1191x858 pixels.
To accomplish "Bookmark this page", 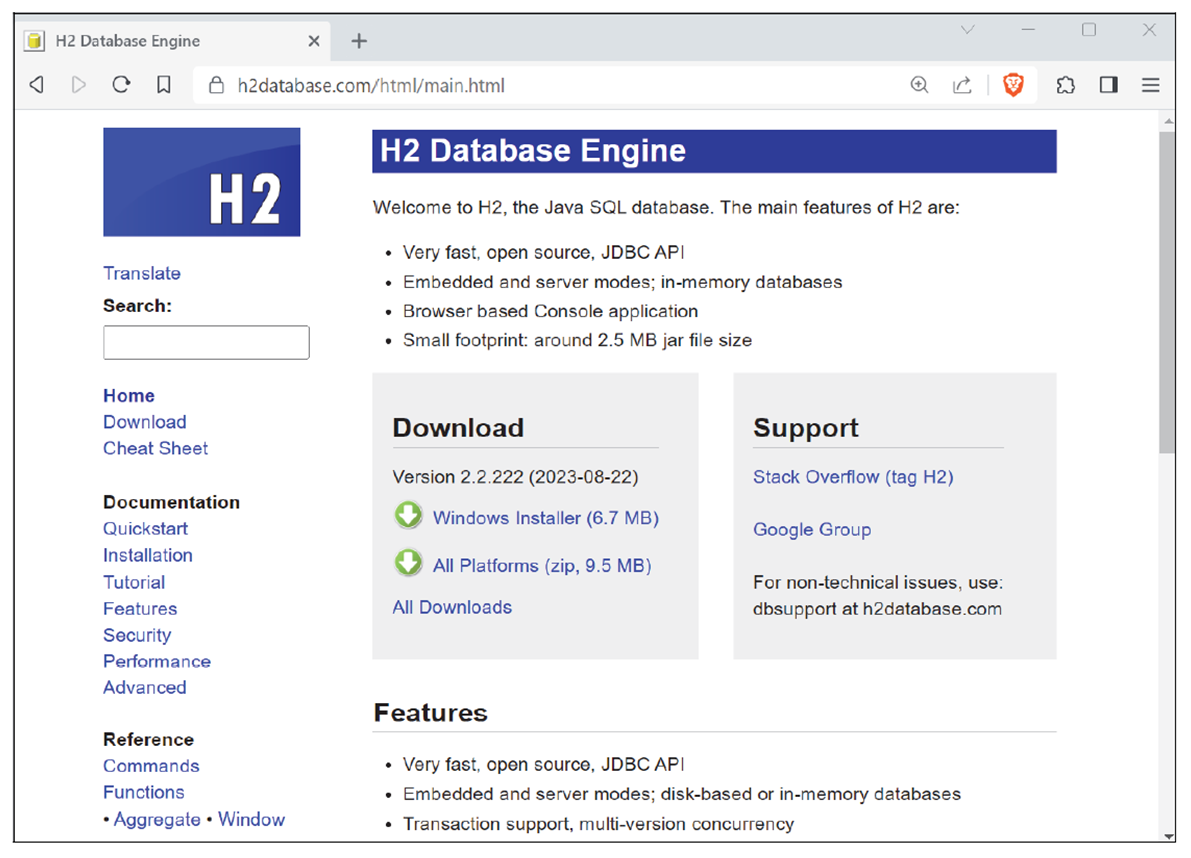I will [163, 85].
